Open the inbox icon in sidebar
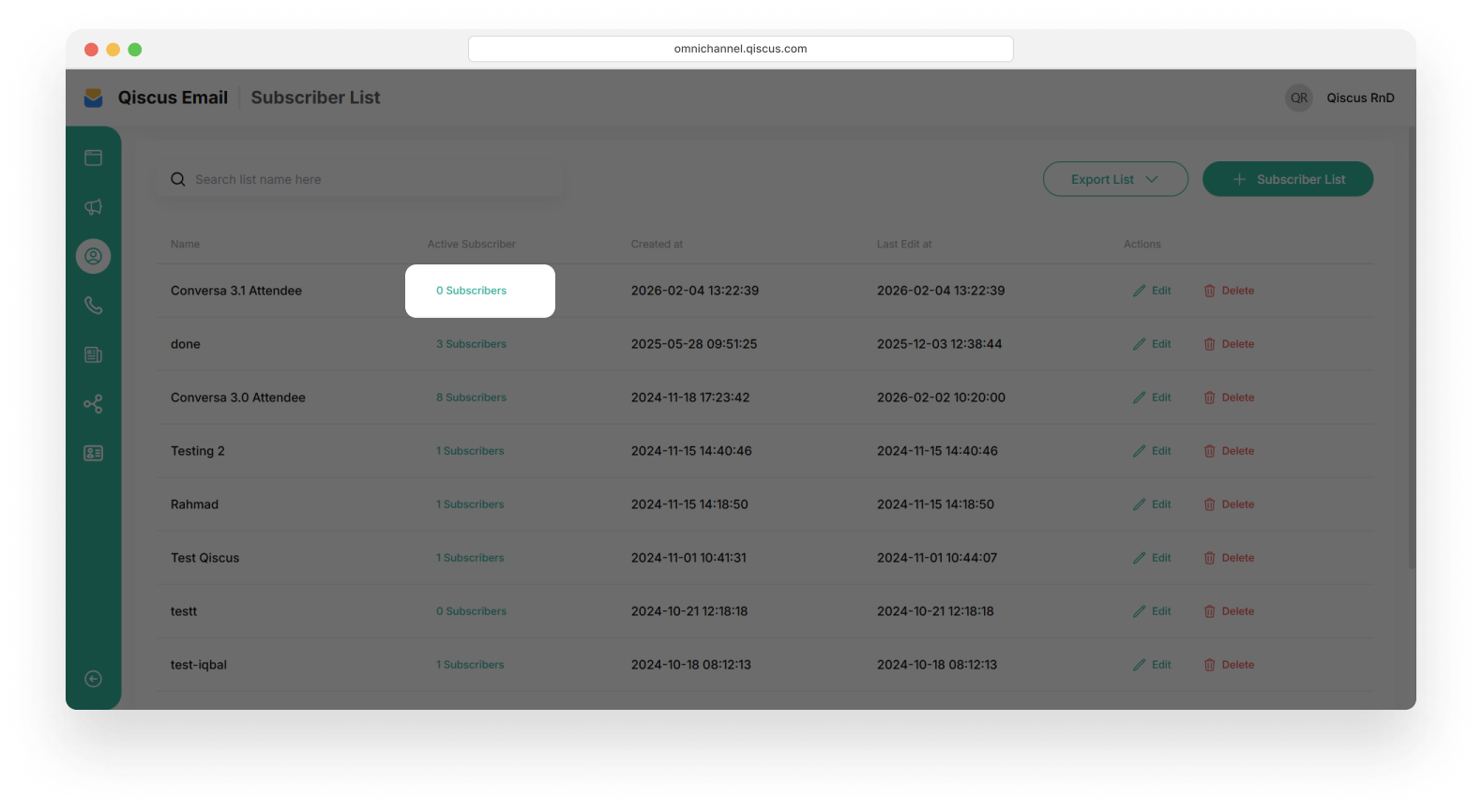Image resolution: width=1482 pixels, height=812 pixels. [x=93, y=158]
